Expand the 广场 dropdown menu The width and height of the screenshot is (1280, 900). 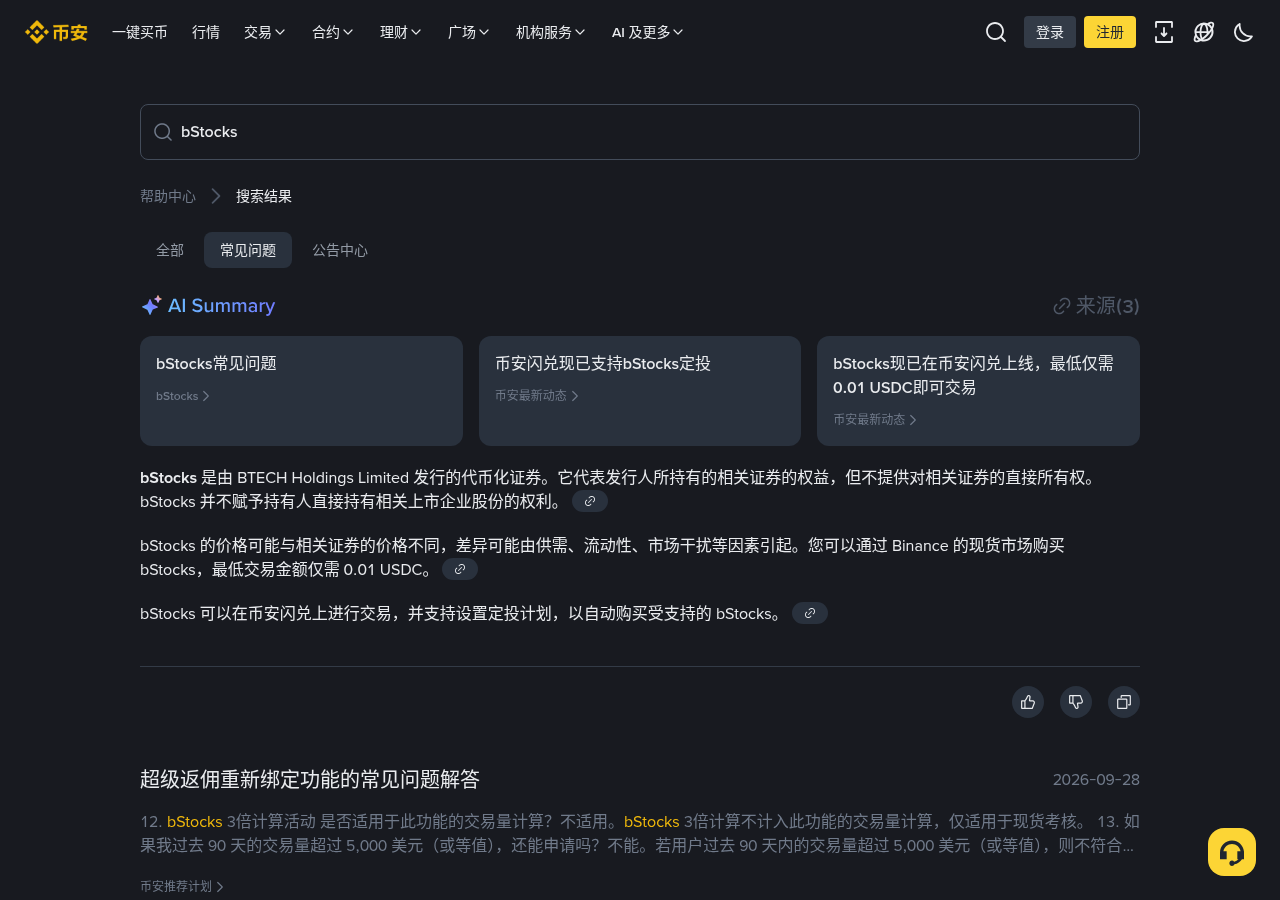point(469,32)
